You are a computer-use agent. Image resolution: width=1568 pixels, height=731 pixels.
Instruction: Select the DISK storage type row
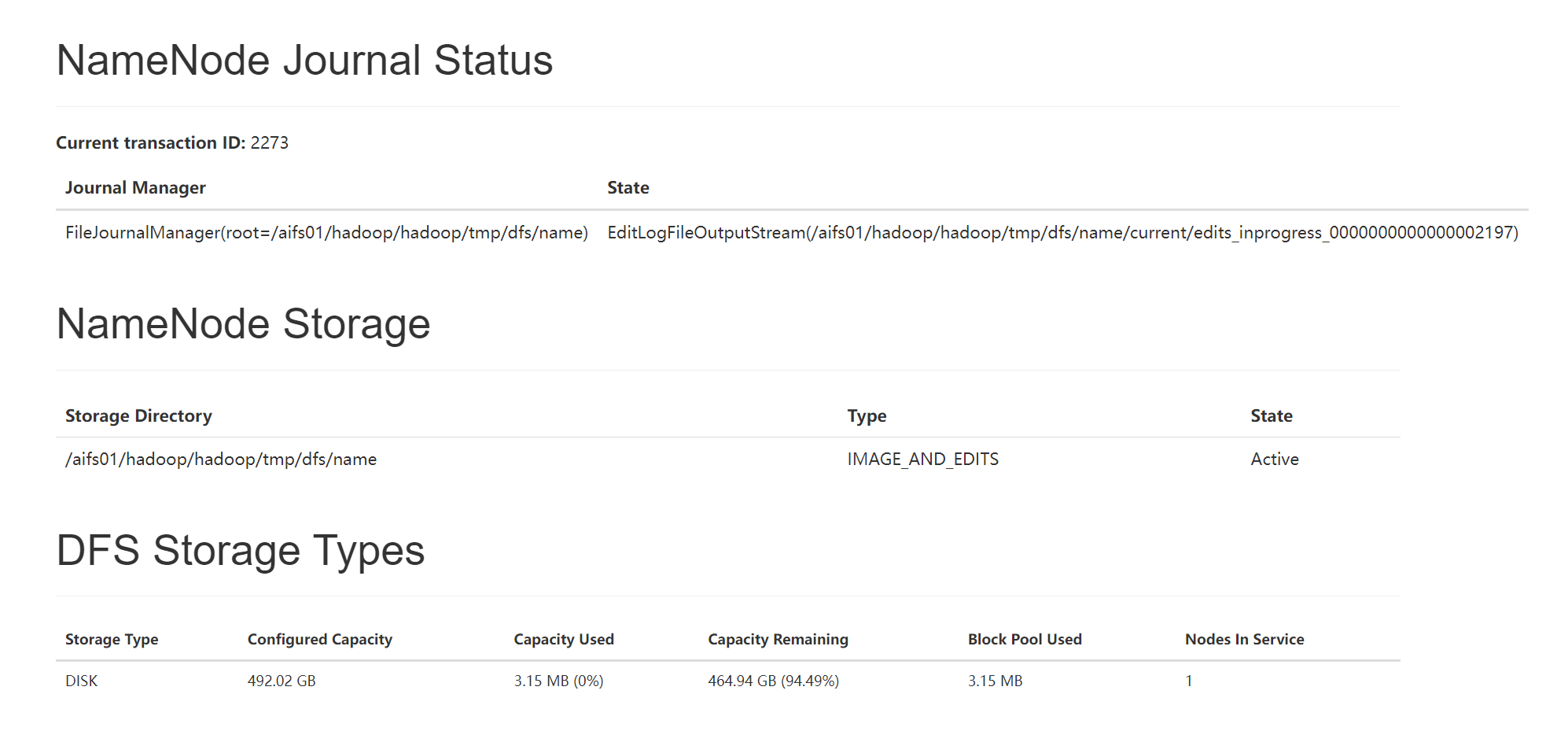(81, 680)
